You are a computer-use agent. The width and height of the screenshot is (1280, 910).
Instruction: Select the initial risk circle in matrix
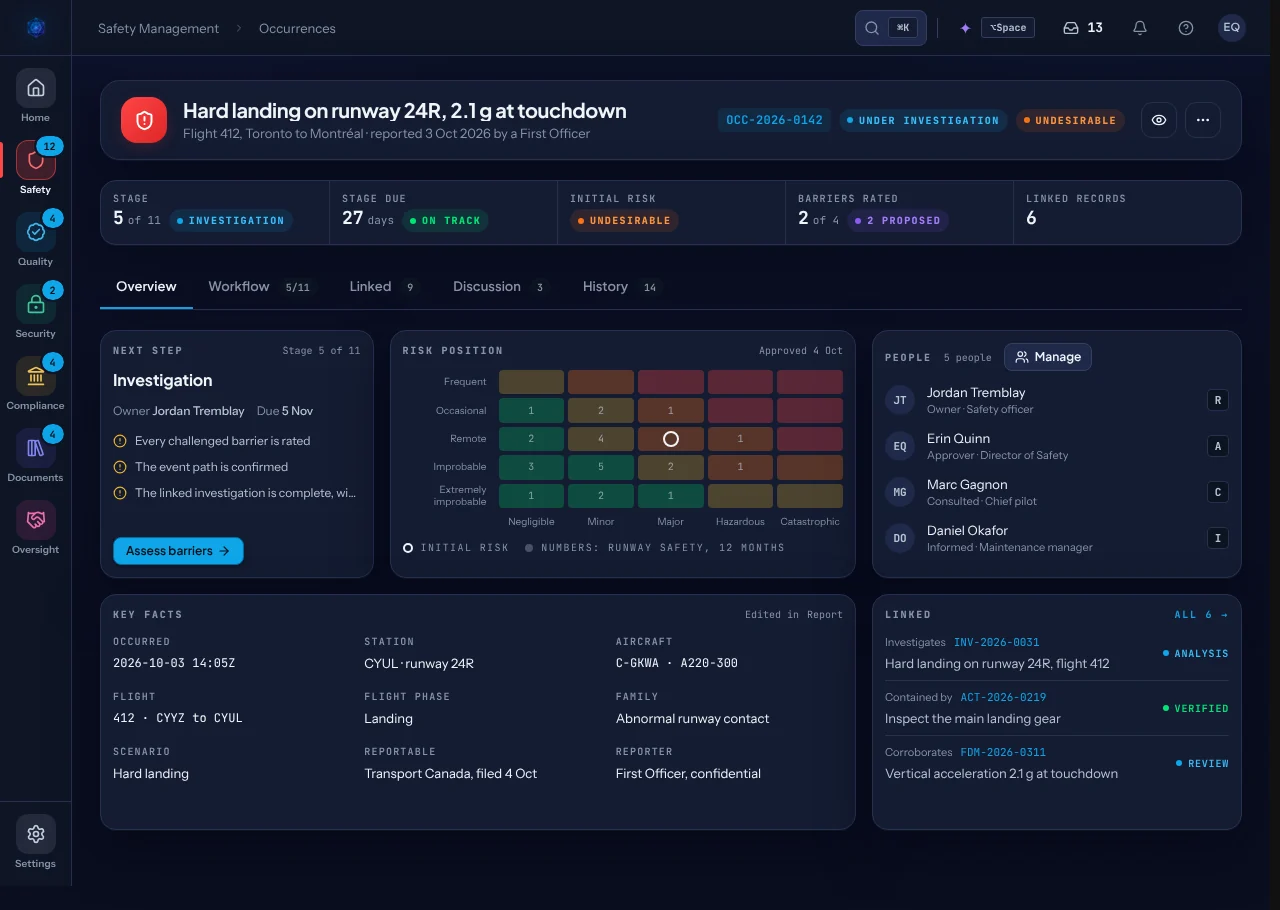click(x=671, y=439)
